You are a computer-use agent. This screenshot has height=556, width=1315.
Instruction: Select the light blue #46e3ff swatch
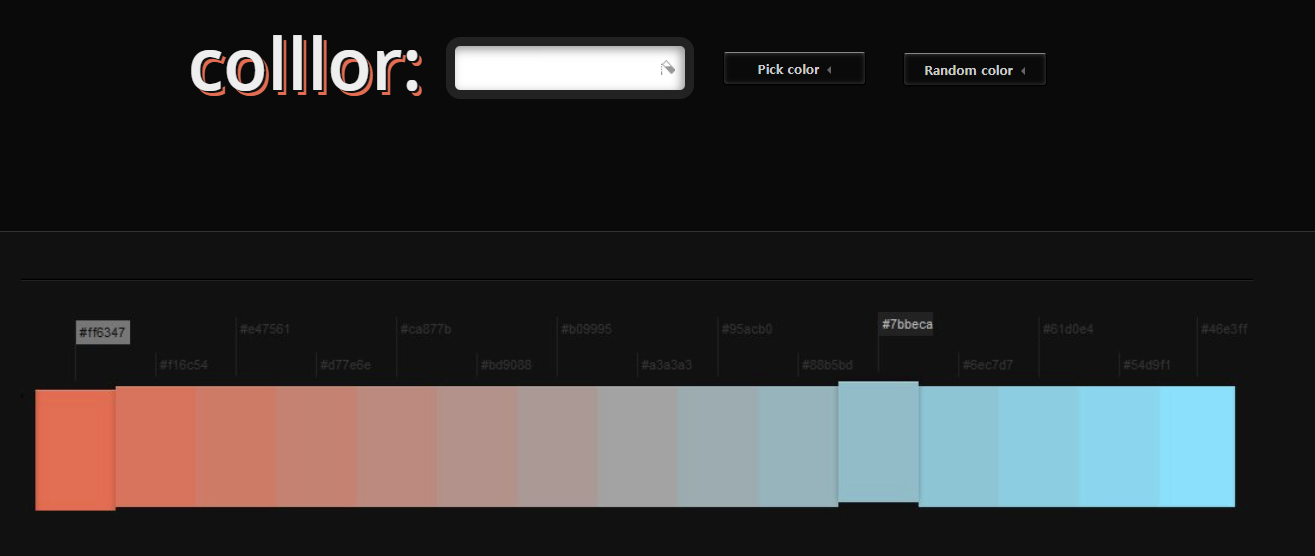point(1198,446)
